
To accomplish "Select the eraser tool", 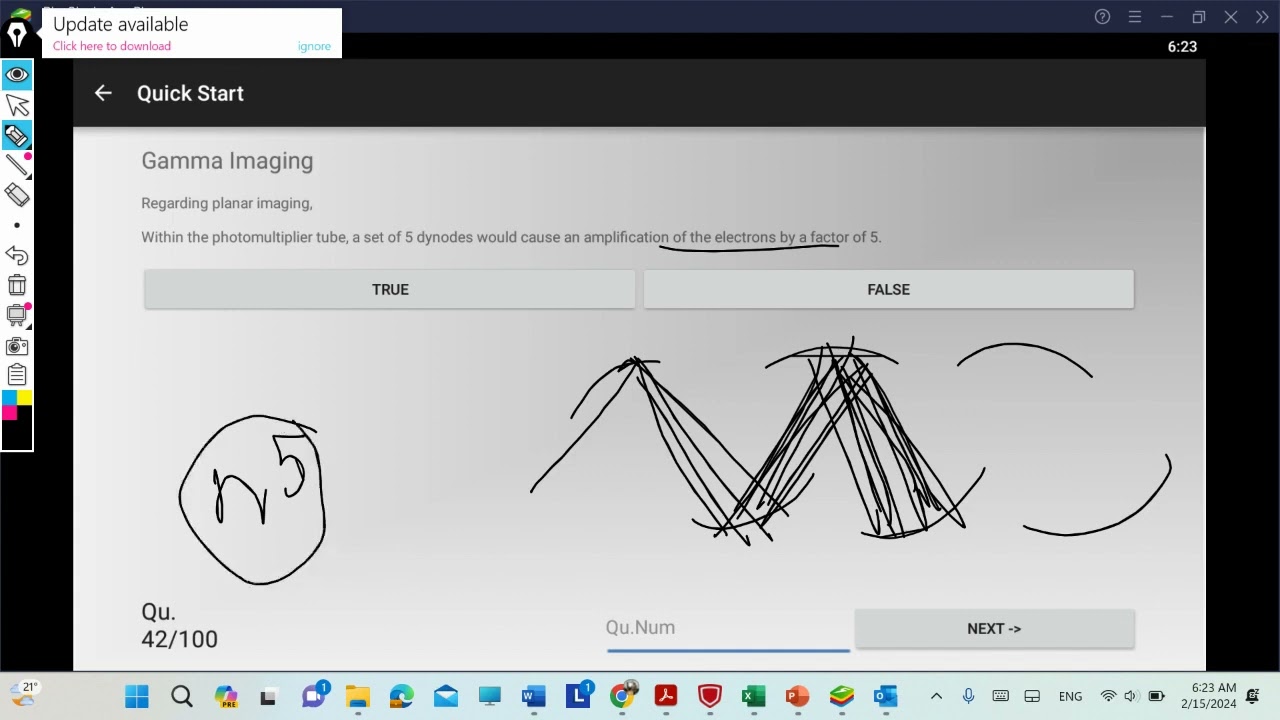I will pyautogui.click(x=16, y=195).
